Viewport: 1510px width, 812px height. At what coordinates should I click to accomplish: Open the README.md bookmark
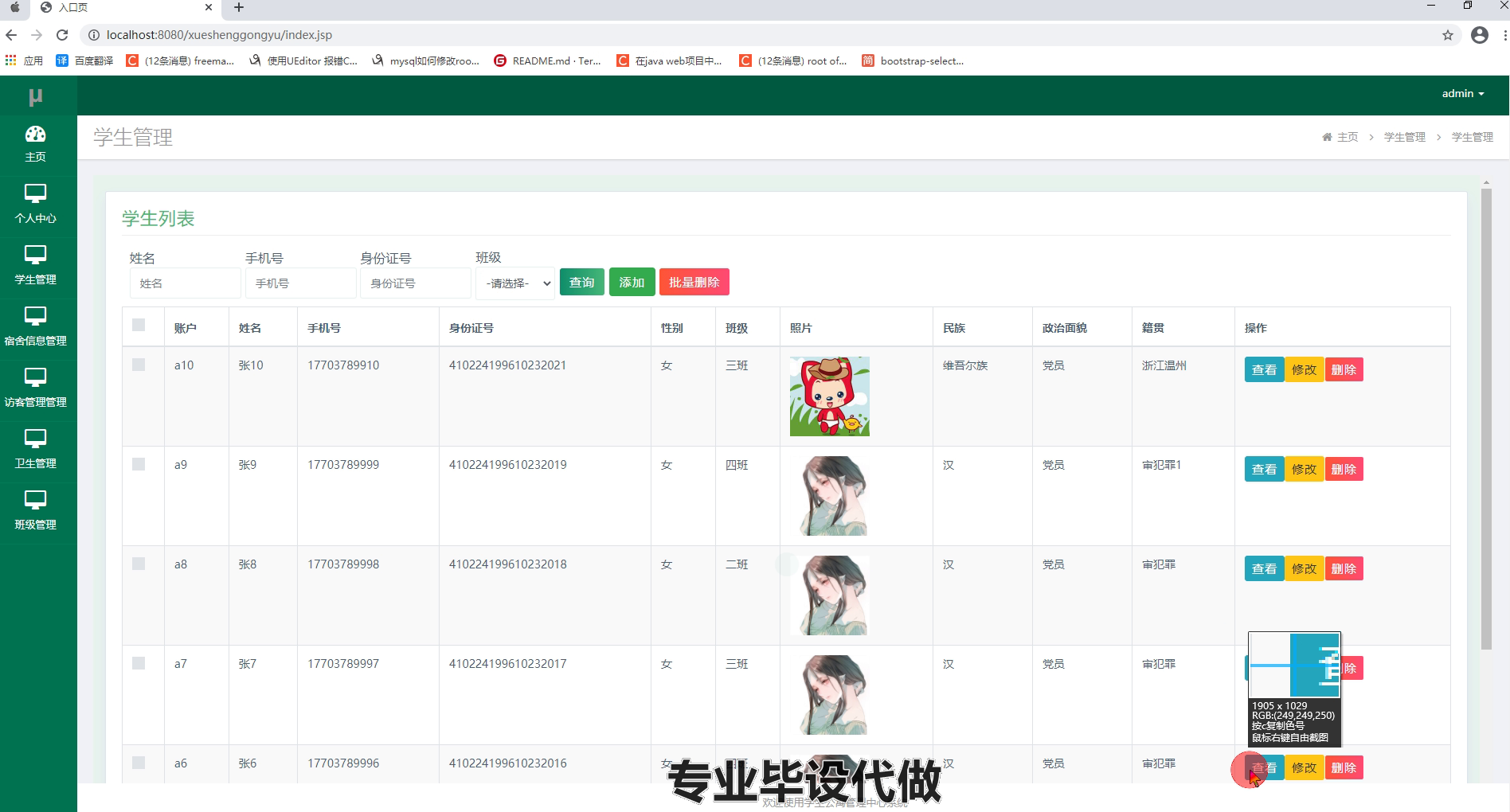point(547,61)
